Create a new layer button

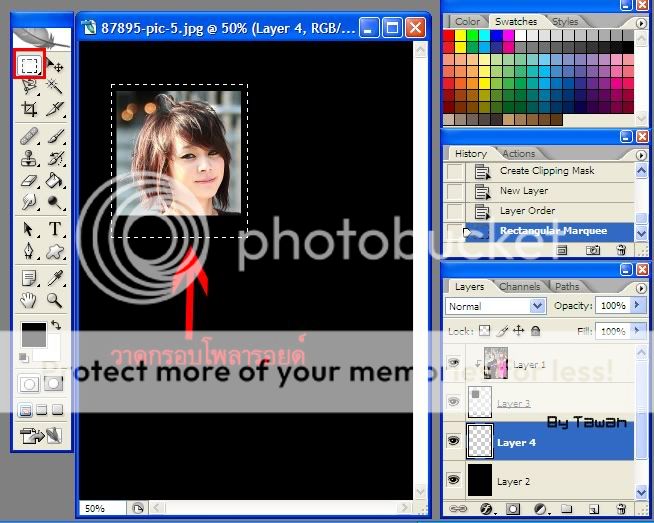pyautogui.click(x=594, y=509)
